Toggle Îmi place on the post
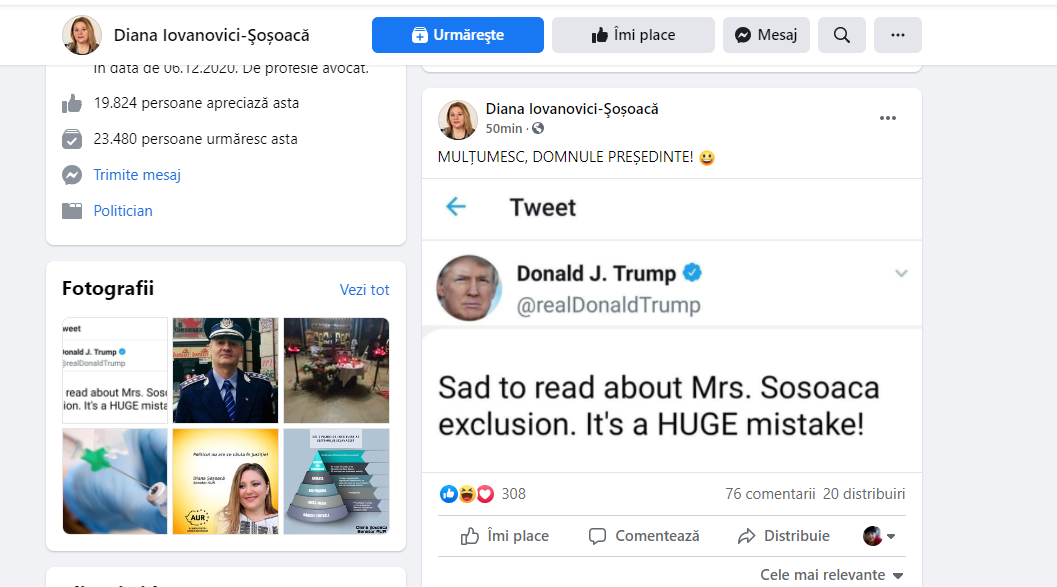 pyautogui.click(x=505, y=536)
